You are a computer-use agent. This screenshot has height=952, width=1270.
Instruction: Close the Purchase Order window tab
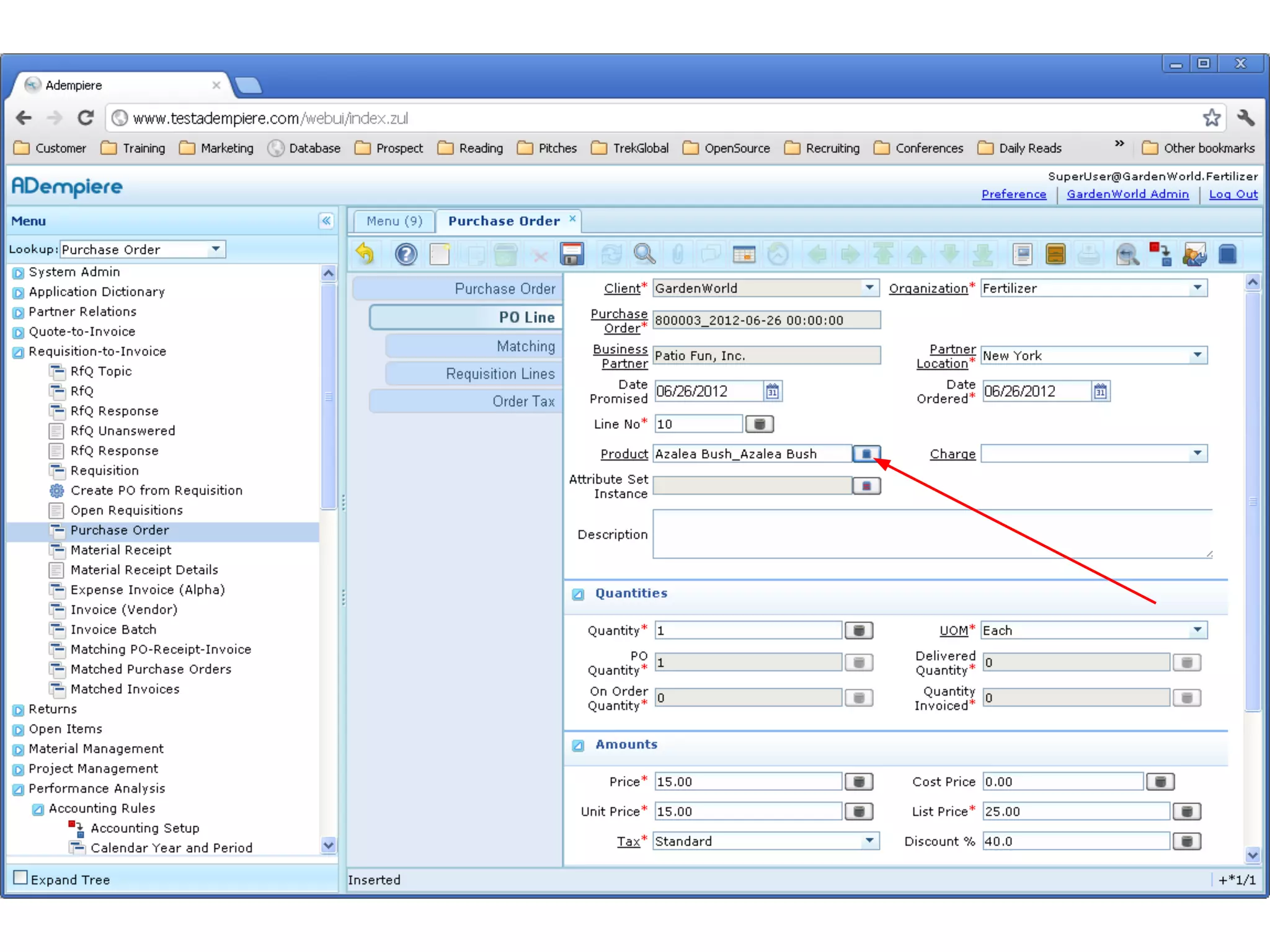572,218
